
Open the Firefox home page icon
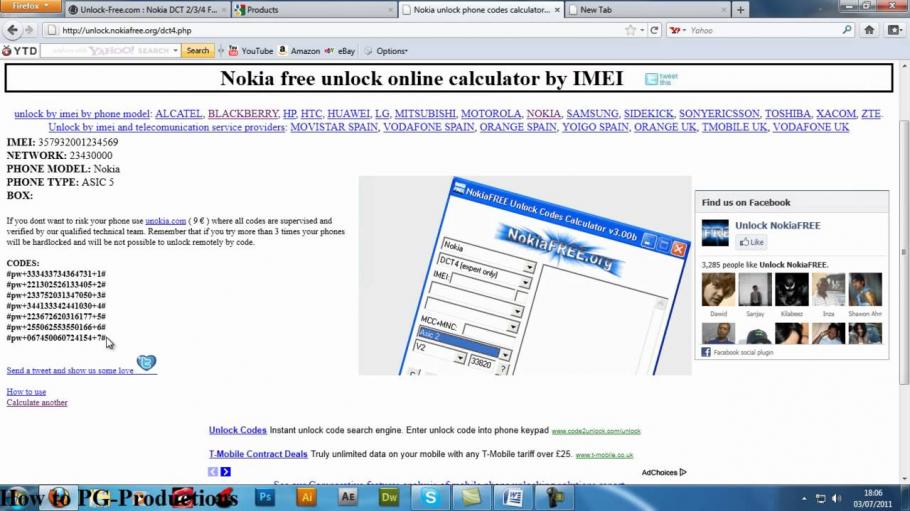869,30
